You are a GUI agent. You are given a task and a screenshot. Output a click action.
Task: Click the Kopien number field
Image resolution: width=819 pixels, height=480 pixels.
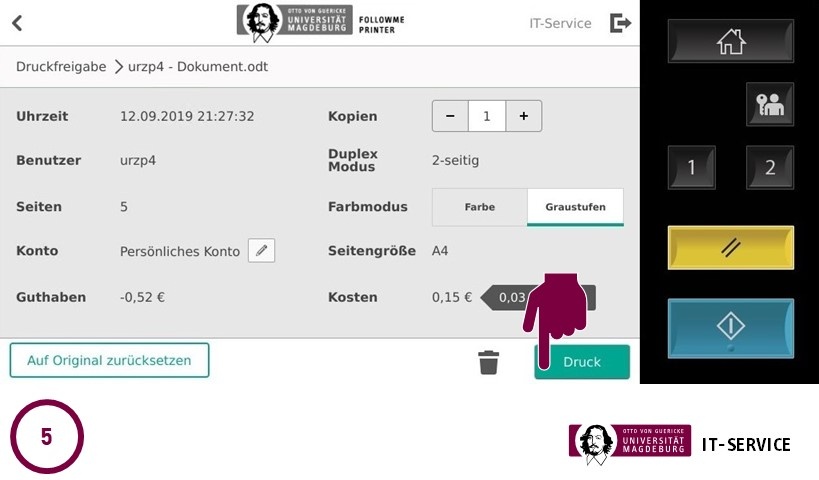(x=487, y=116)
